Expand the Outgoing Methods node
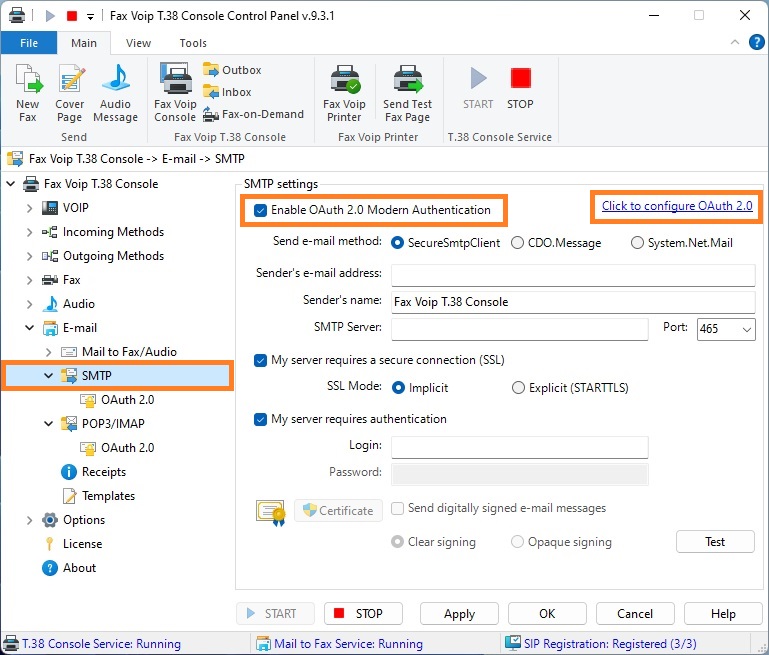Image resolution: width=769 pixels, height=655 pixels. click(x=30, y=256)
